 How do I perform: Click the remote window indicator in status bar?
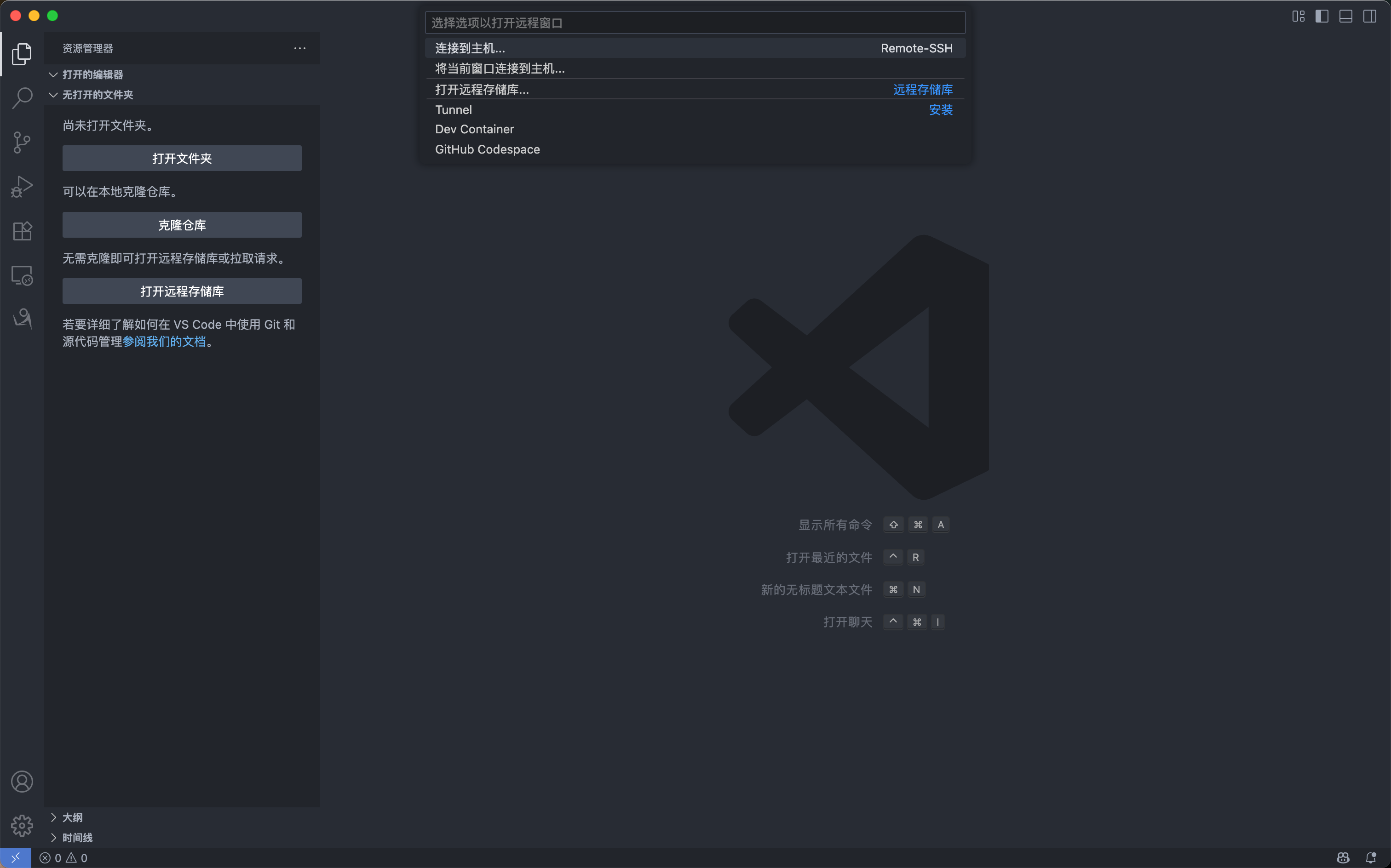coord(16,858)
